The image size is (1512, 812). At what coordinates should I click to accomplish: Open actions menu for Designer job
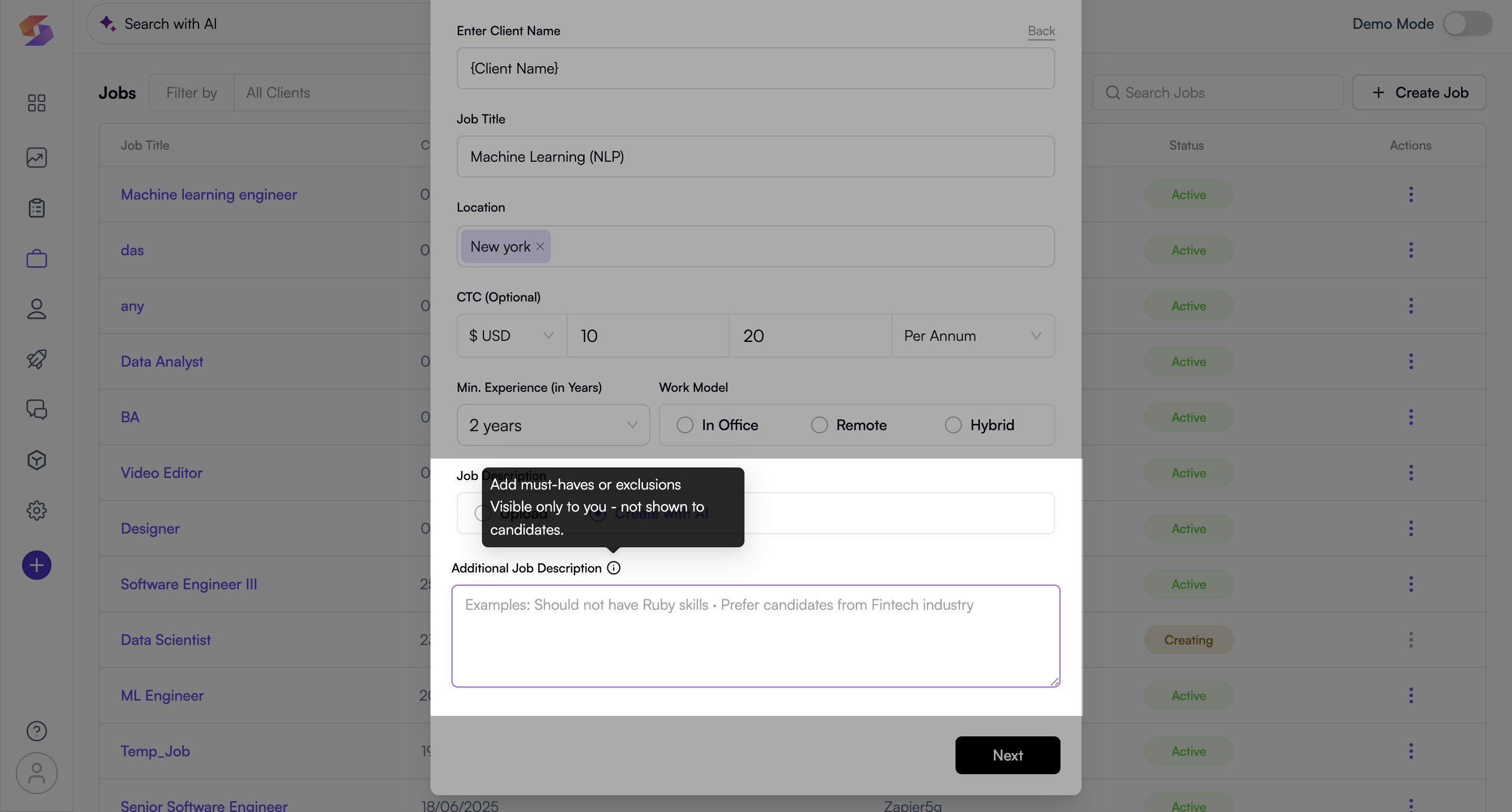(x=1411, y=528)
